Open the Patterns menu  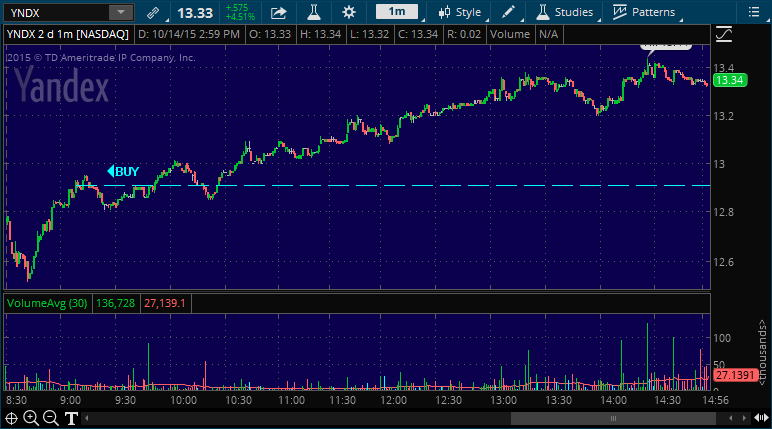644,12
